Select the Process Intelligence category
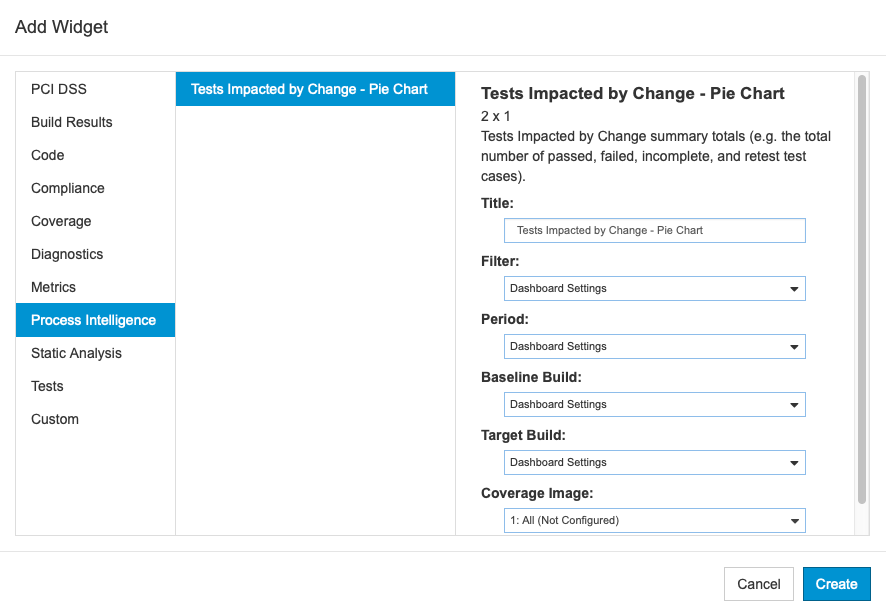This screenshot has height=616, width=886. (x=95, y=320)
